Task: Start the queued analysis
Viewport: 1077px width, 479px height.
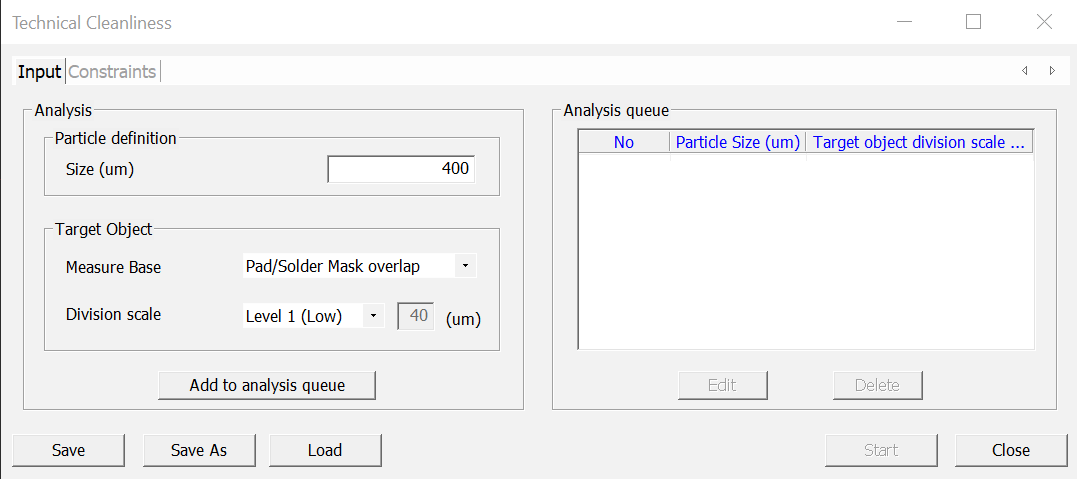Action: 881,450
